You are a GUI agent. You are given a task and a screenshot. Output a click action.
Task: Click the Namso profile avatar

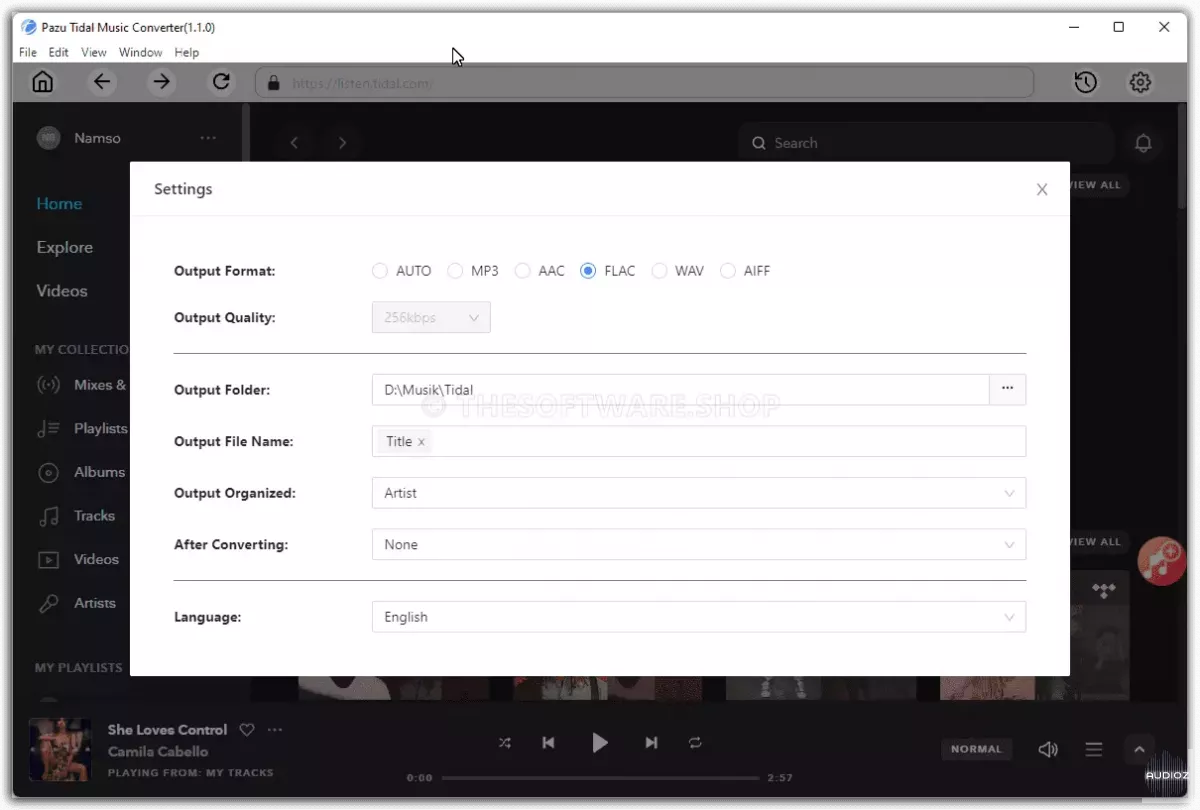click(49, 138)
